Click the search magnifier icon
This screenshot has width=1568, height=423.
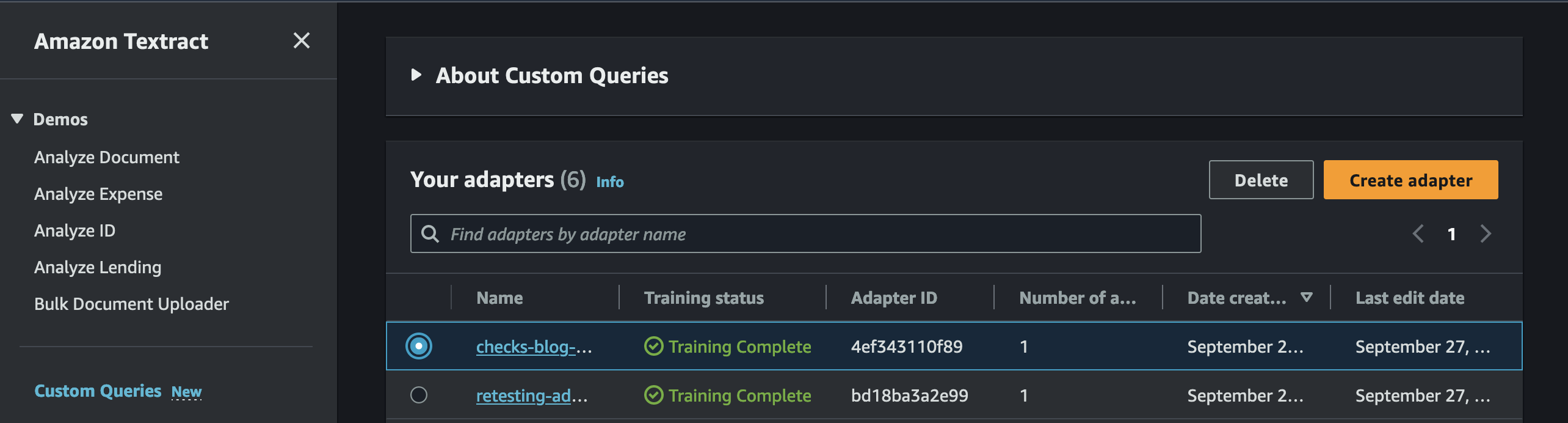pos(430,234)
